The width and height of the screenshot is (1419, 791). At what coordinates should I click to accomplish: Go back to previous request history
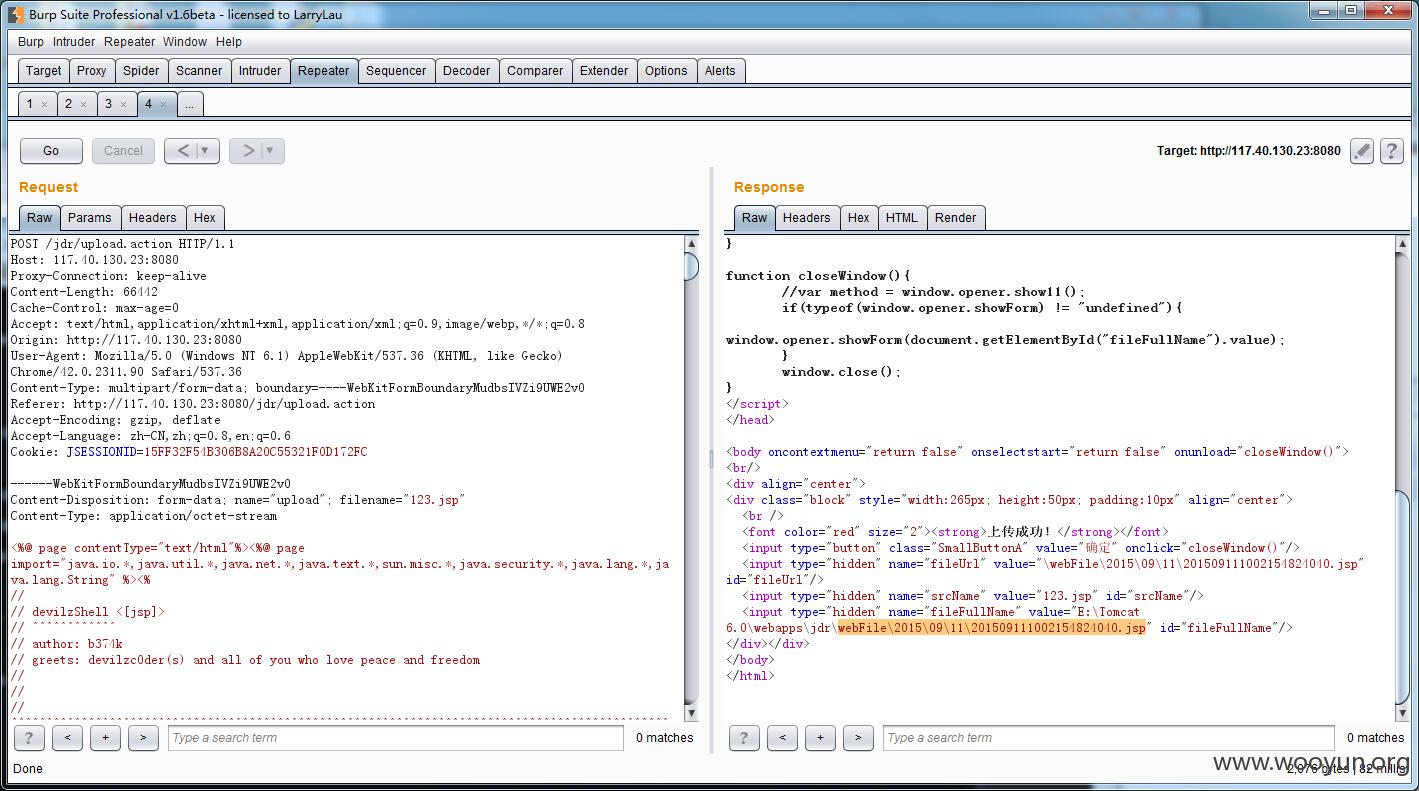[183, 151]
